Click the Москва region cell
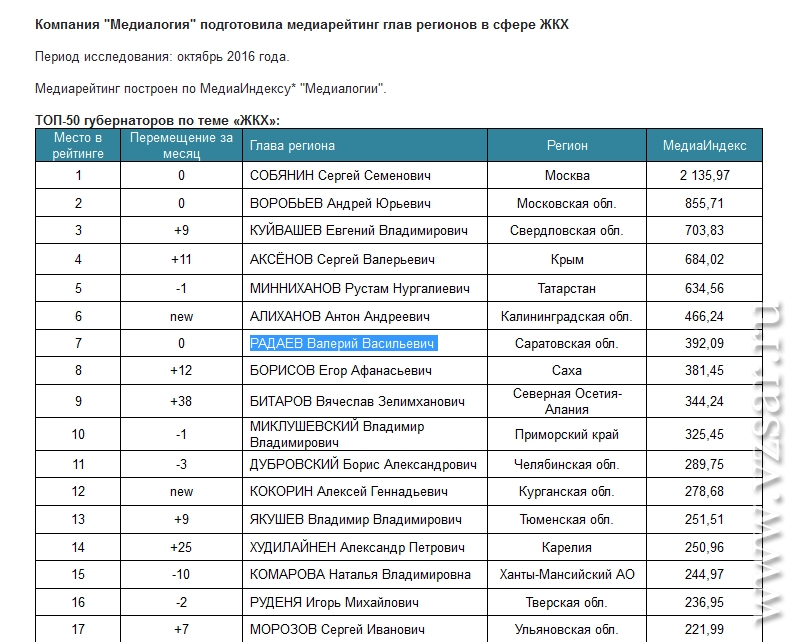This screenshot has width=797, height=642. pyautogui.click(x=567, y=175)
